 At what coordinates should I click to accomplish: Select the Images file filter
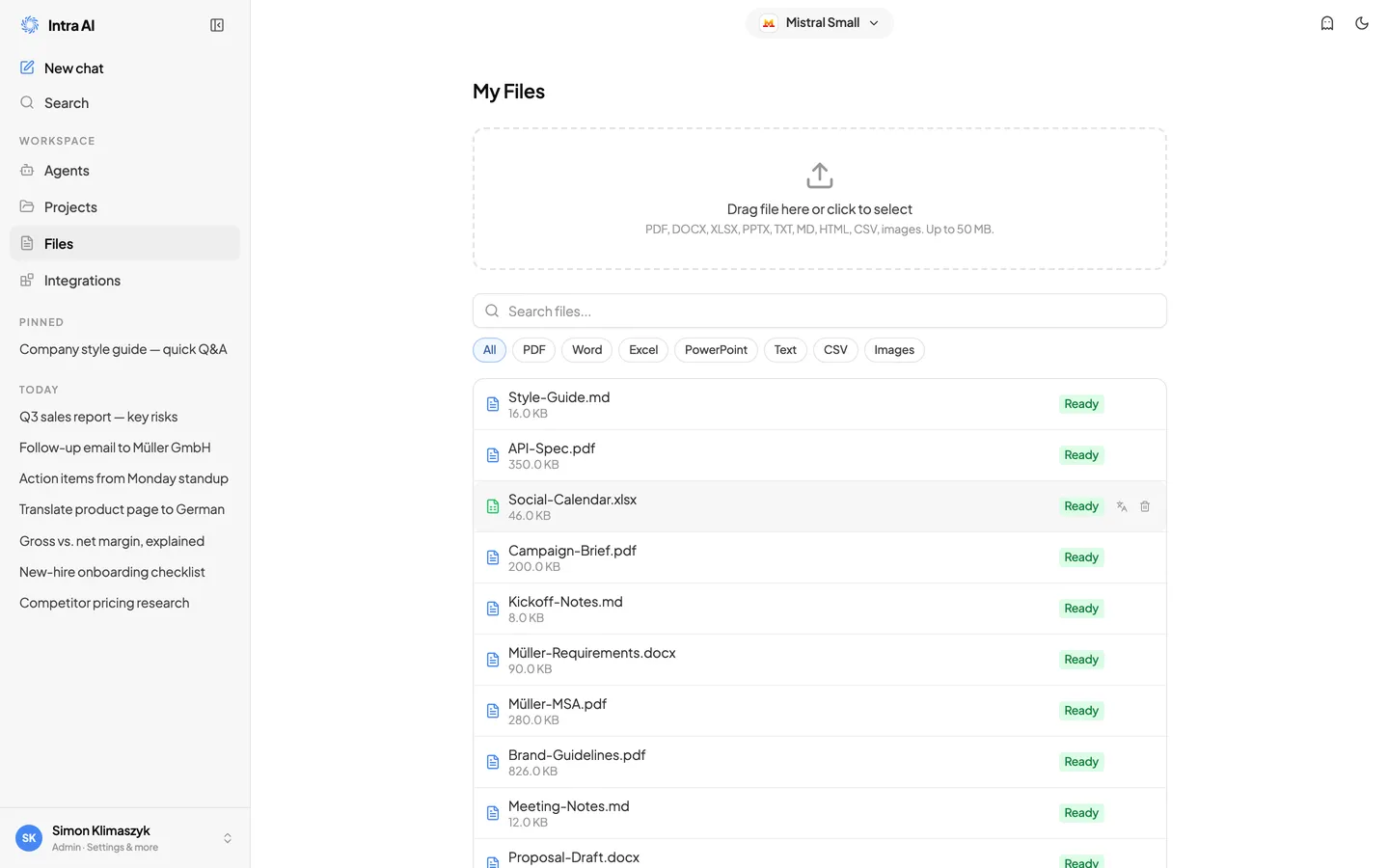pyautogui.click(x=894, y=350)
